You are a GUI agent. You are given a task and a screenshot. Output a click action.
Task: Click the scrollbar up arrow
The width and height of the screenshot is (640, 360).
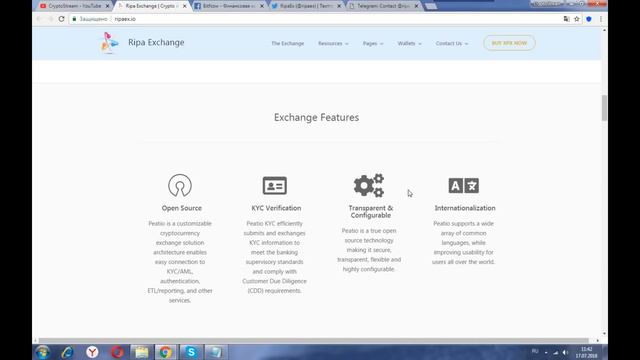604,30
